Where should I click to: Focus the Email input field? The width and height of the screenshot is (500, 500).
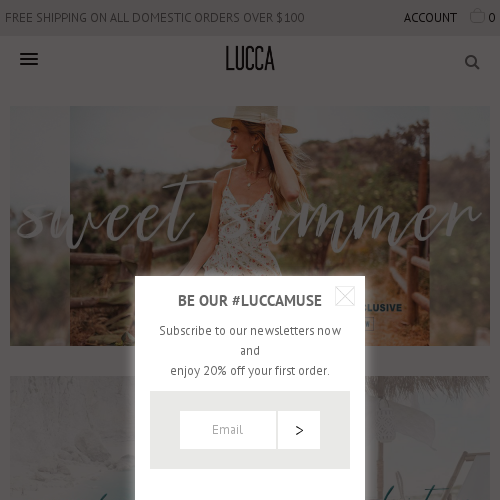pyautogui.click(x=228, y=430)
